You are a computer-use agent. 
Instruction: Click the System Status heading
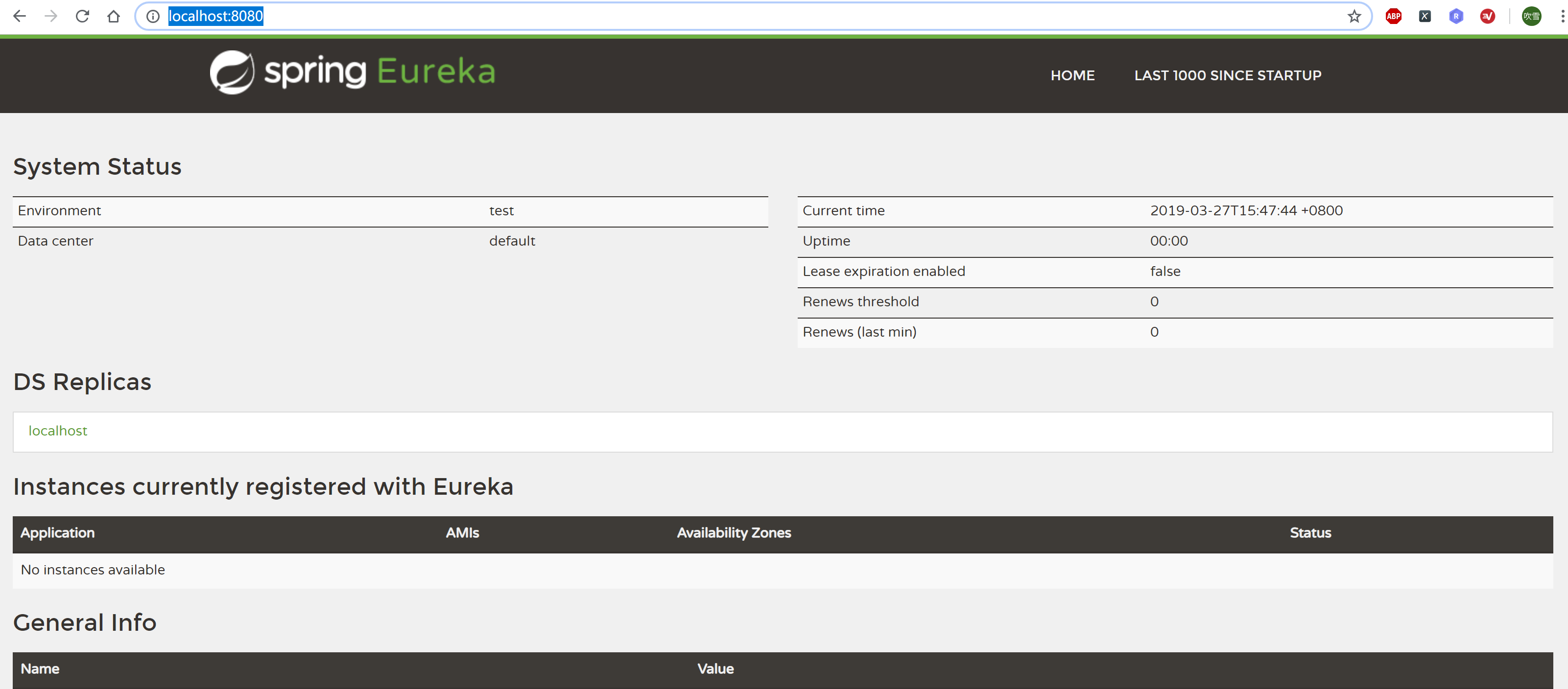coord(97,167)
